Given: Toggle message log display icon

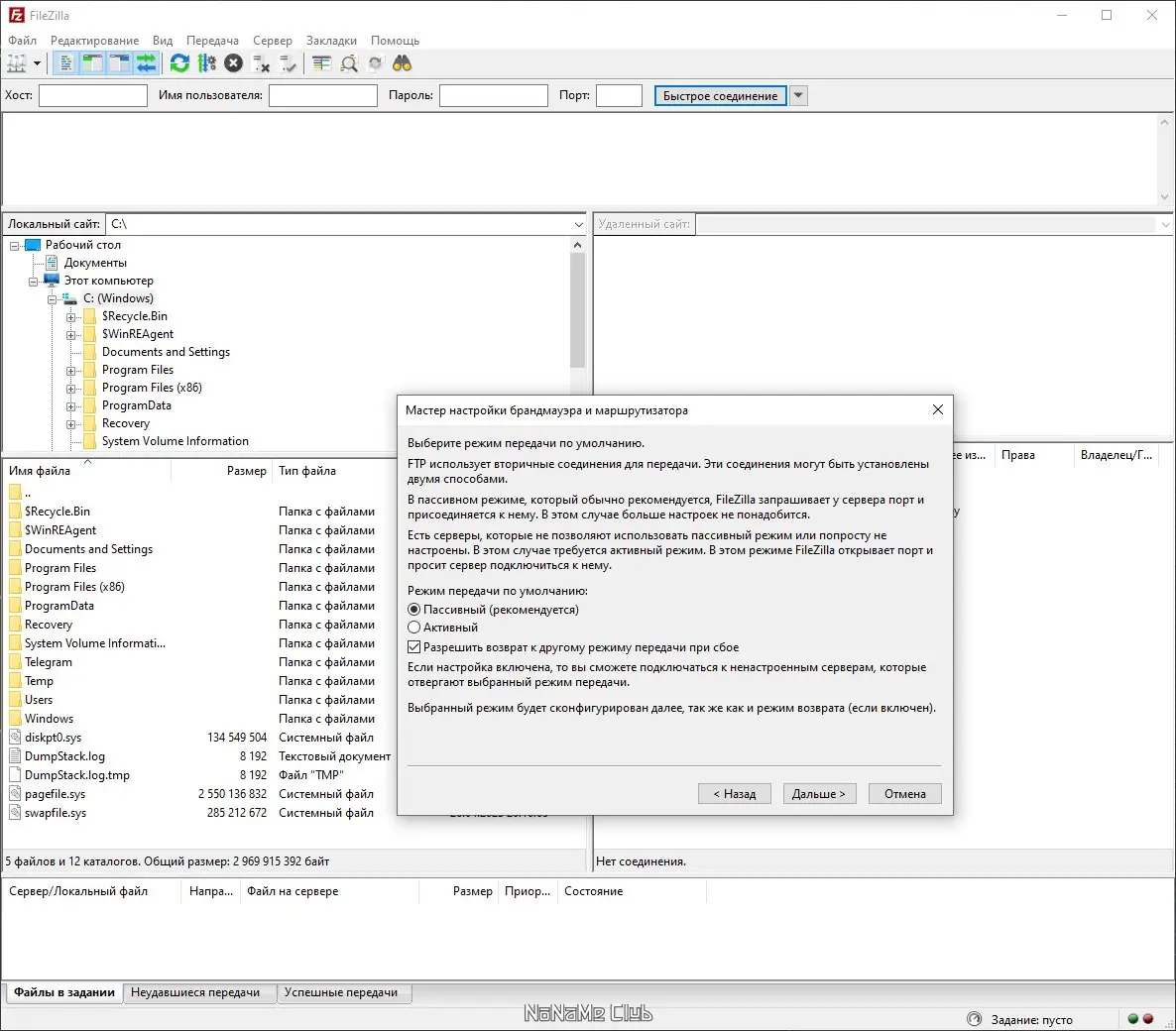Looking at the screenshot, I should tap(66, 63).
